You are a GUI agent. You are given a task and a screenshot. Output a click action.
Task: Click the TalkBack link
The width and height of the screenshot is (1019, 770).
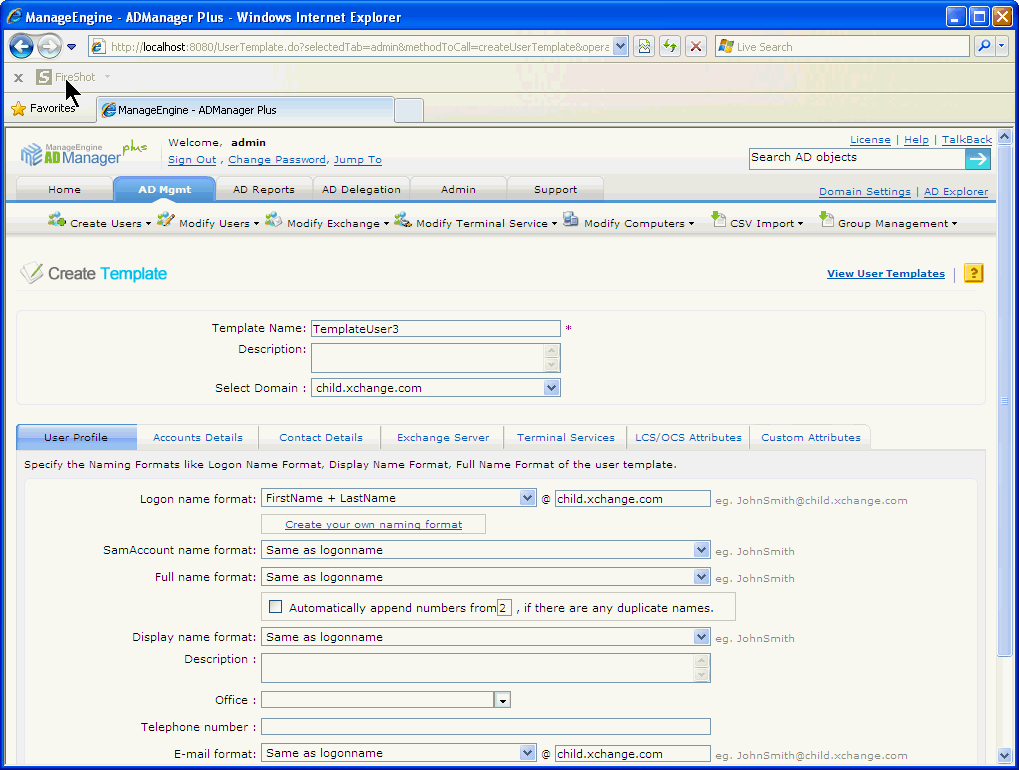tap(967, 140)
